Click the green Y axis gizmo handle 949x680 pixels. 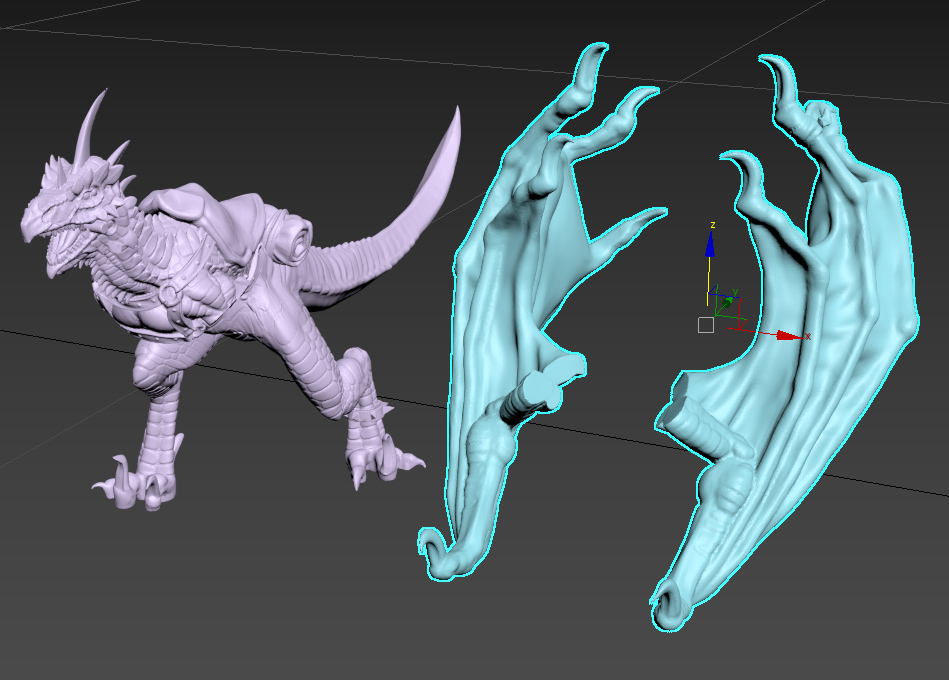(728, 301)
